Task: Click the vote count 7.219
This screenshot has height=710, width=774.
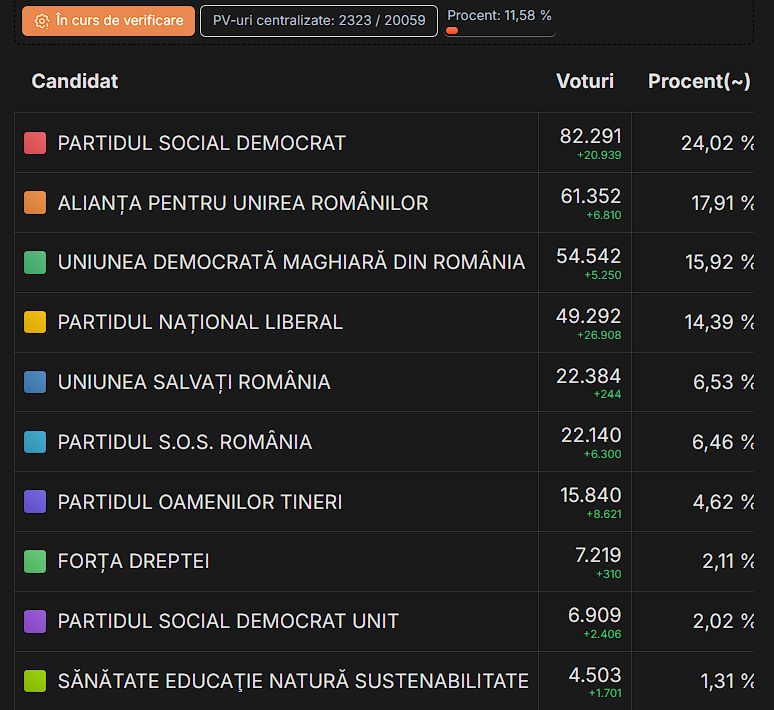Action: coord(598,555)
